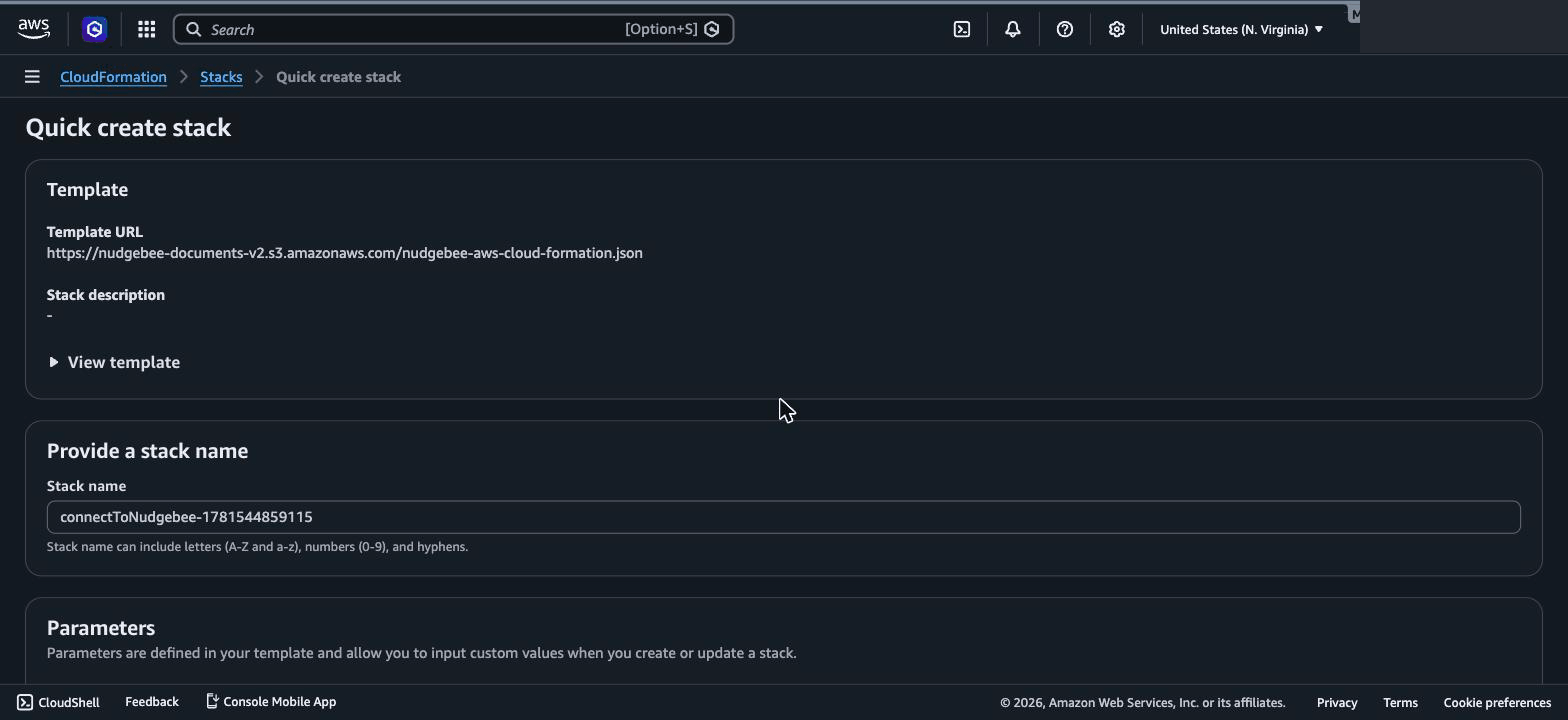Image resolution: width=1568 pixels, height=720 pixels.
Task: Open CloudShell in footer
Action: pyautogui.click(x=58, y=702)
